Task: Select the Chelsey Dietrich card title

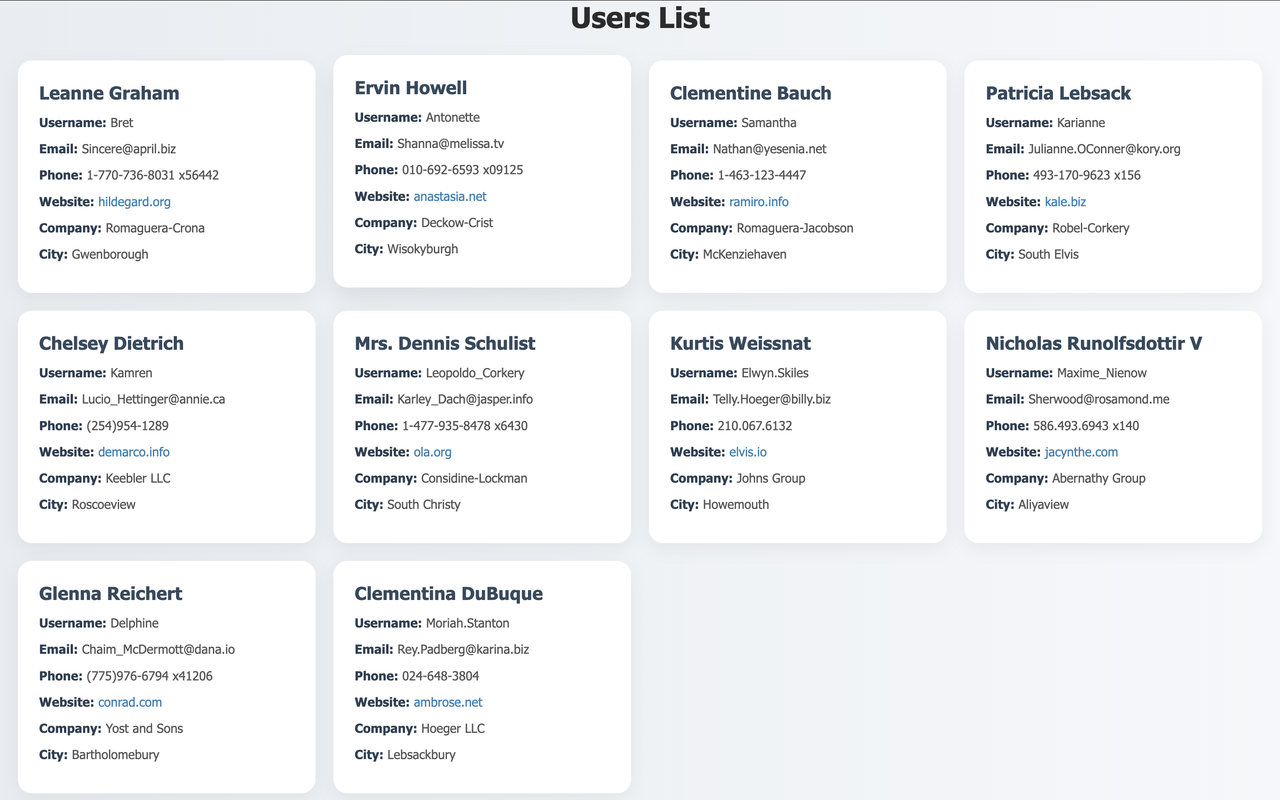Action: [x=111, y=343]
